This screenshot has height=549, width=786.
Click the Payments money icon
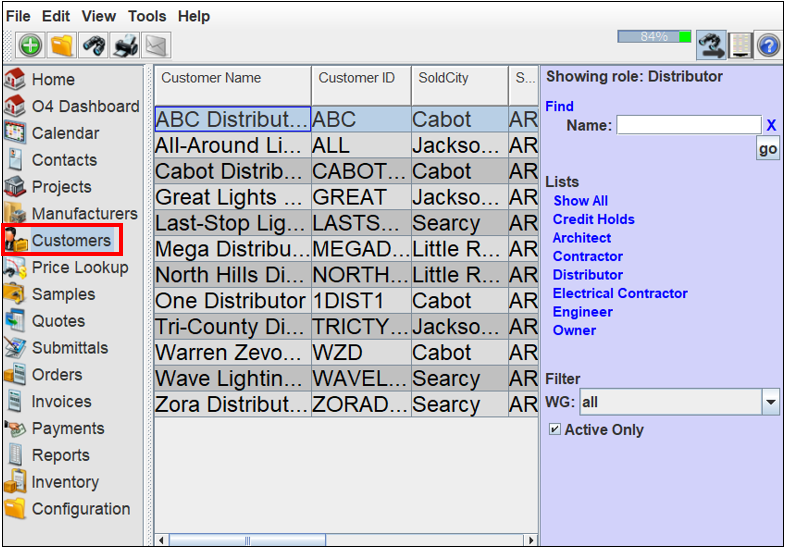coord(15,428)
